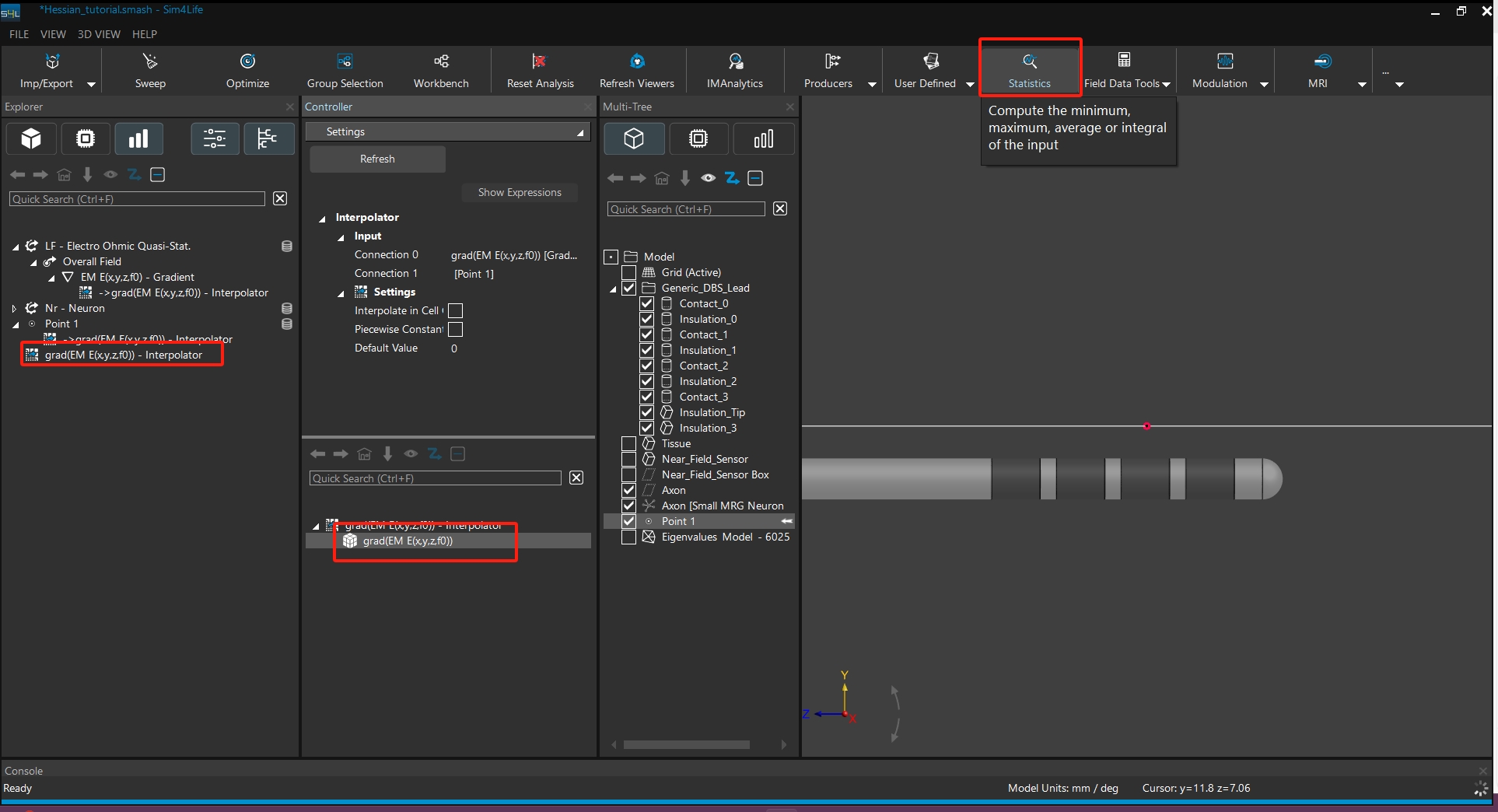Image resolution: width=1498 pixels, height=812 pixels.
Task: Click the Refresh button in Controller
Action: pyautogui.click(x=377, y=159)
